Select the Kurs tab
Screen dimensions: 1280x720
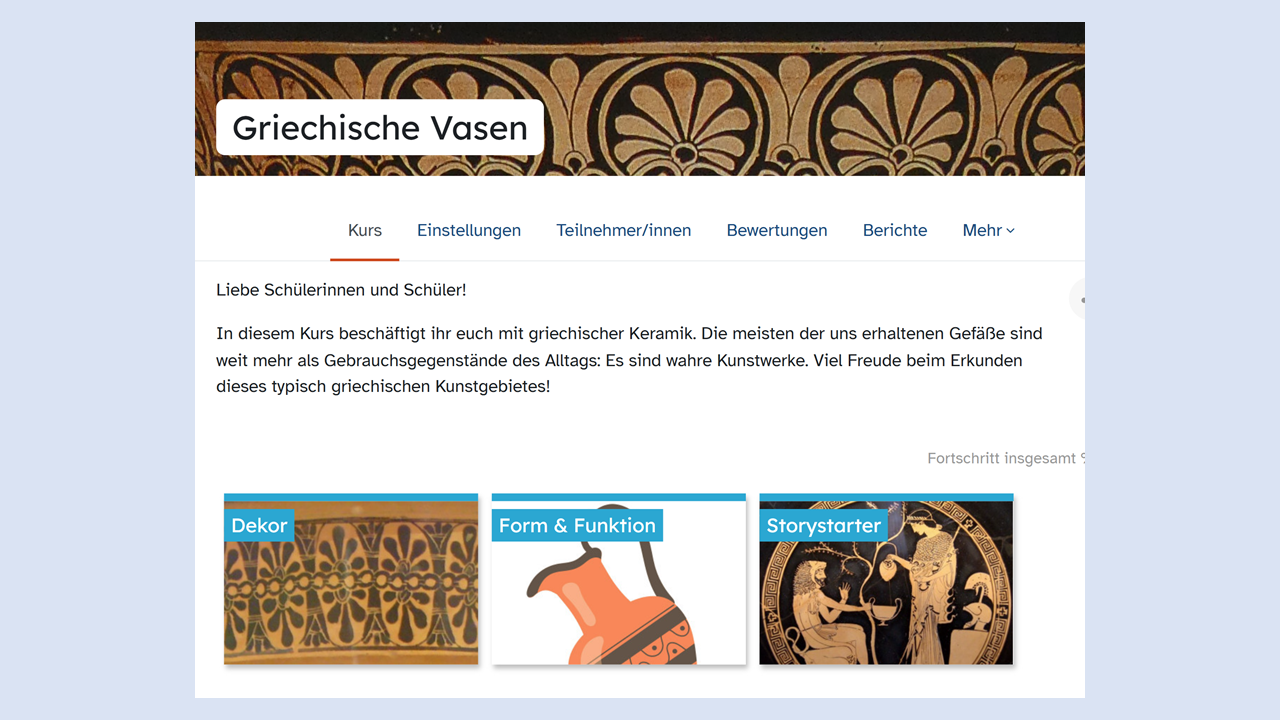(365, 230)
